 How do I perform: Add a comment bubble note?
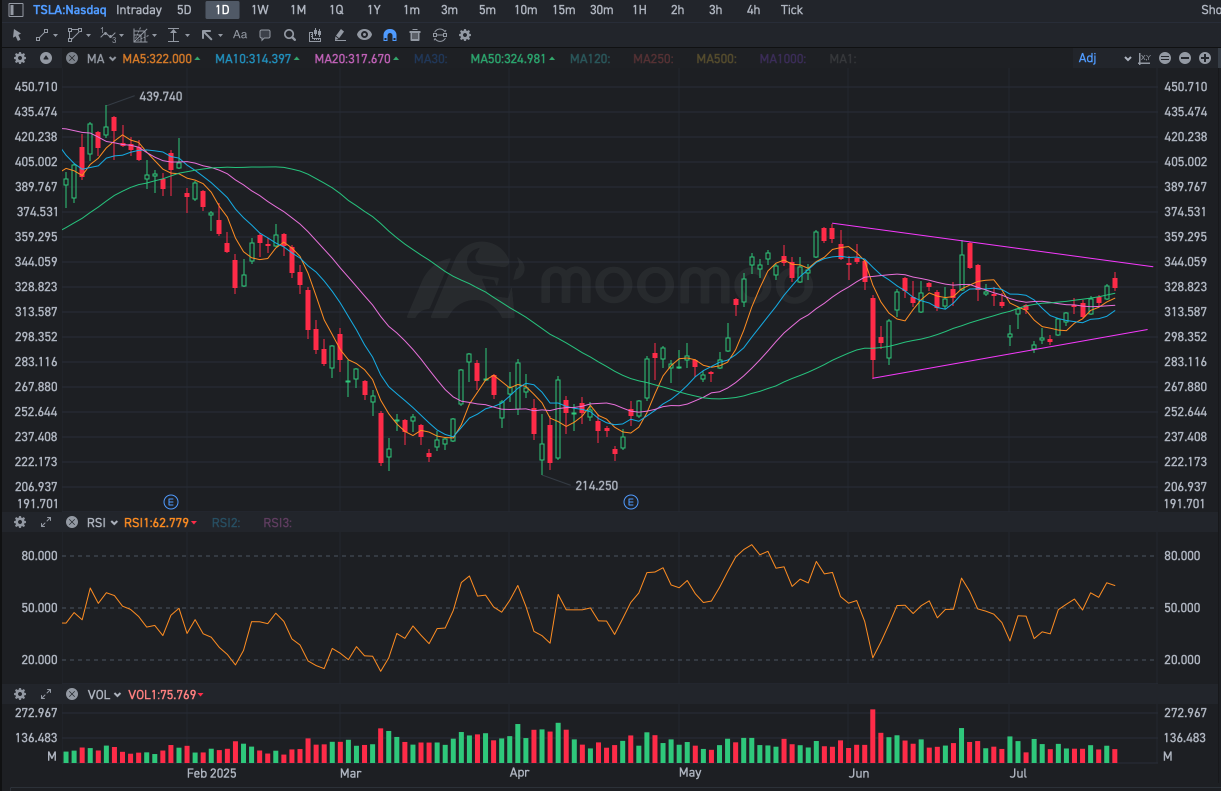pos(265,35)
